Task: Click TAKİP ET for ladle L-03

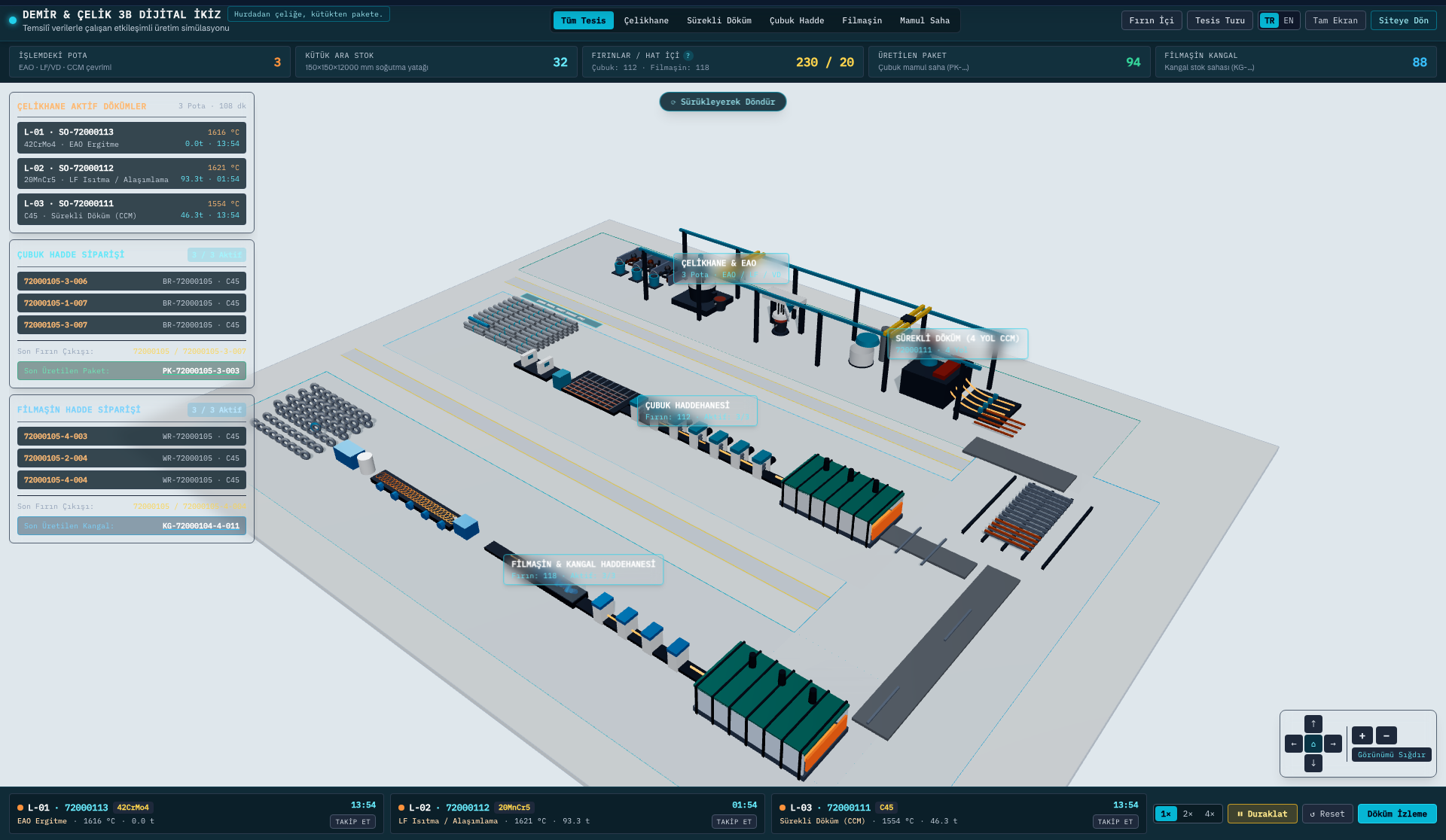Action: coord(1115,821)
